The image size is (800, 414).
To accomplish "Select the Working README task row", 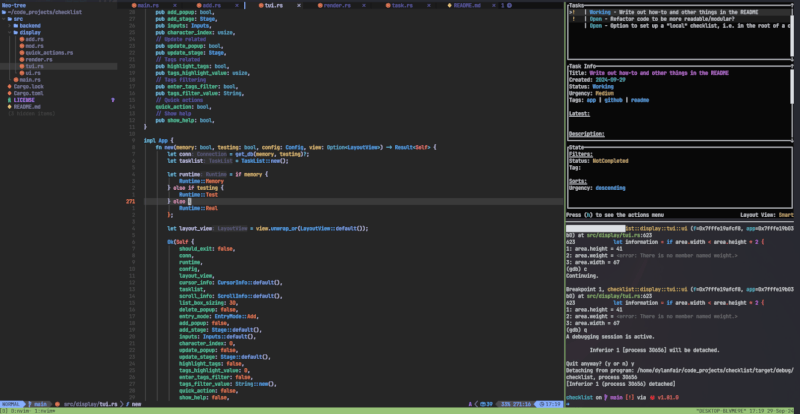I will 670,11.
